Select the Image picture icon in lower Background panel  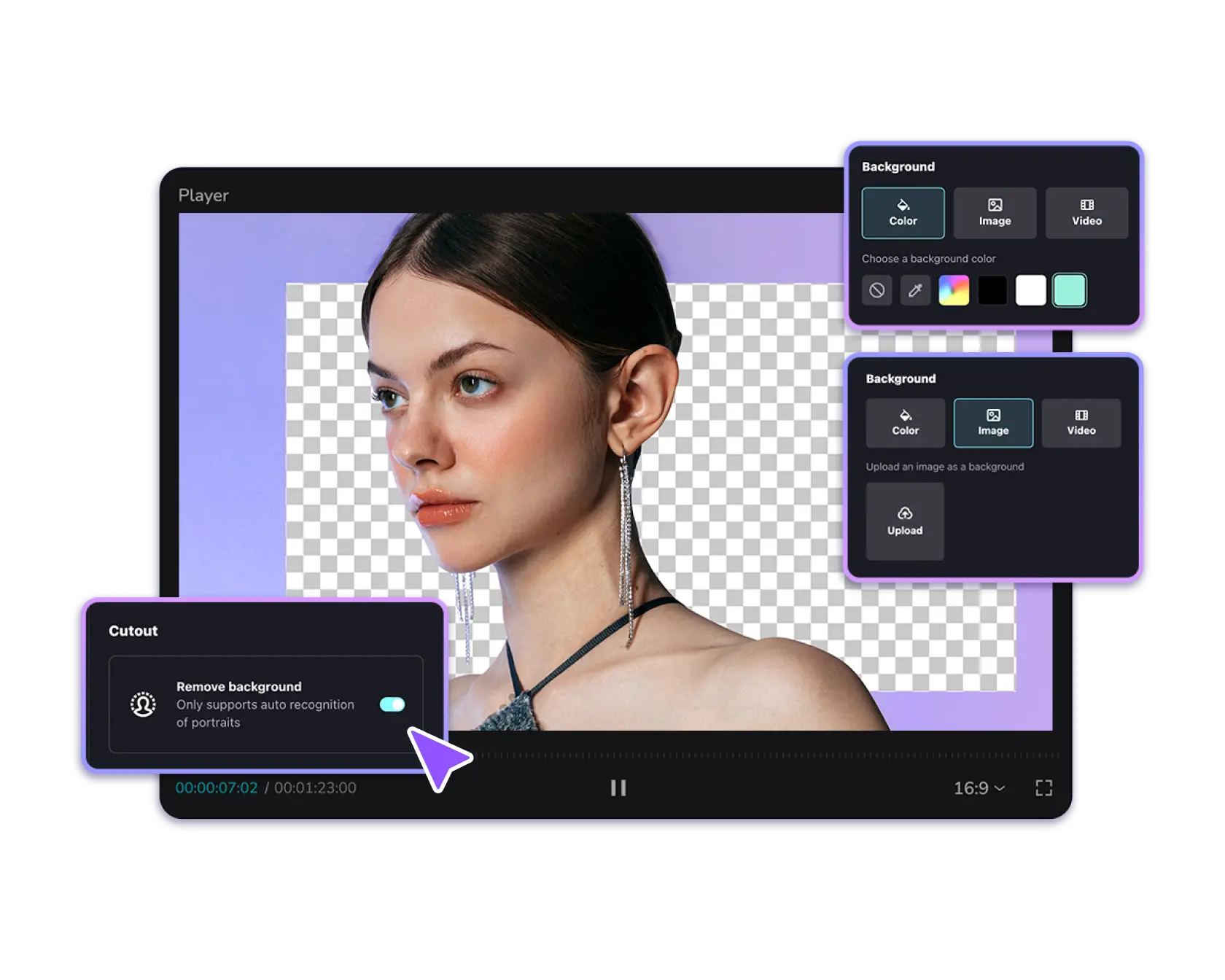[993, 413]
